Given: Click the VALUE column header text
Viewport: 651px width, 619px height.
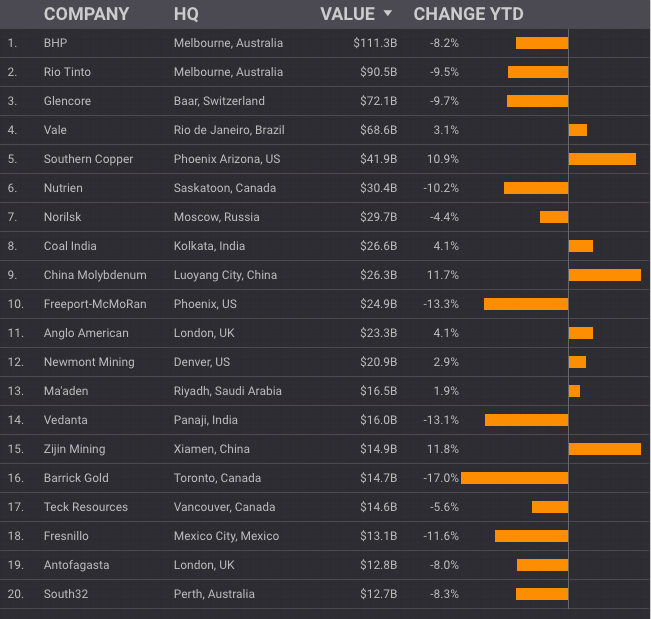Looking at the screenshot, I should click(345, 14).
